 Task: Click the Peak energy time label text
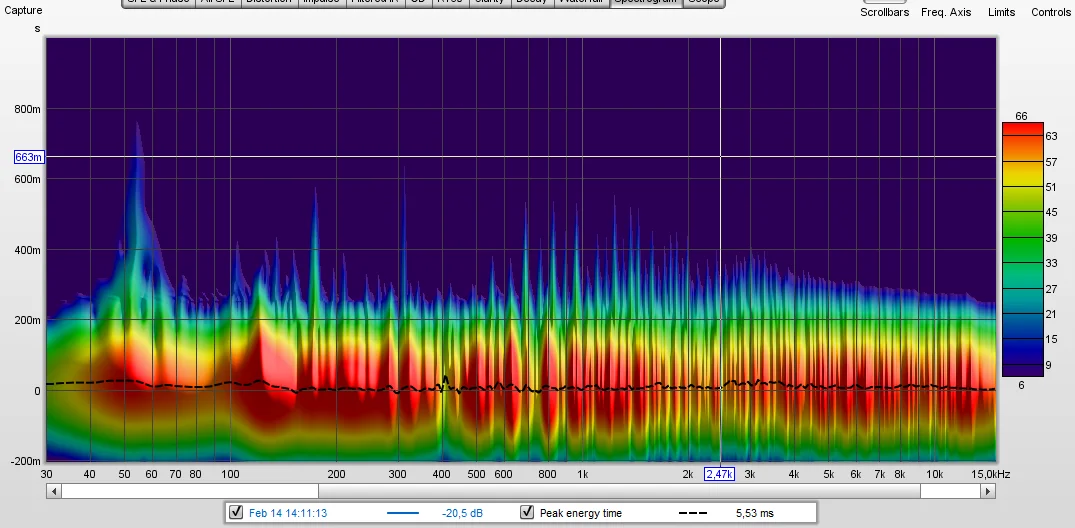coord(581,513)
